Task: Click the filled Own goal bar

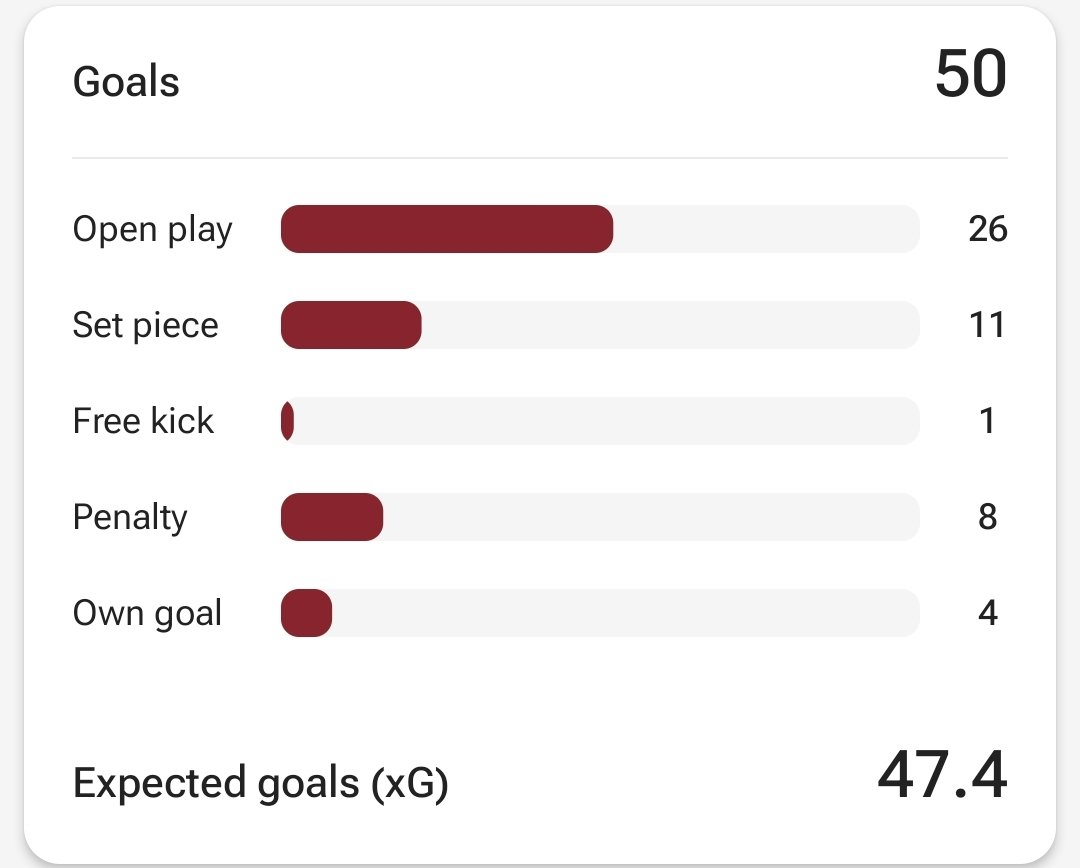Action: click(306, 613)
